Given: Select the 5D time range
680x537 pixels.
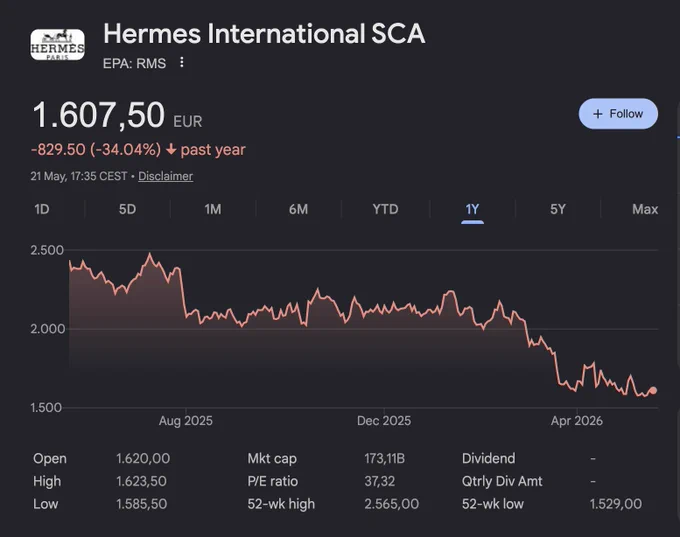Looking at the screenshot, I should (128, 209).
